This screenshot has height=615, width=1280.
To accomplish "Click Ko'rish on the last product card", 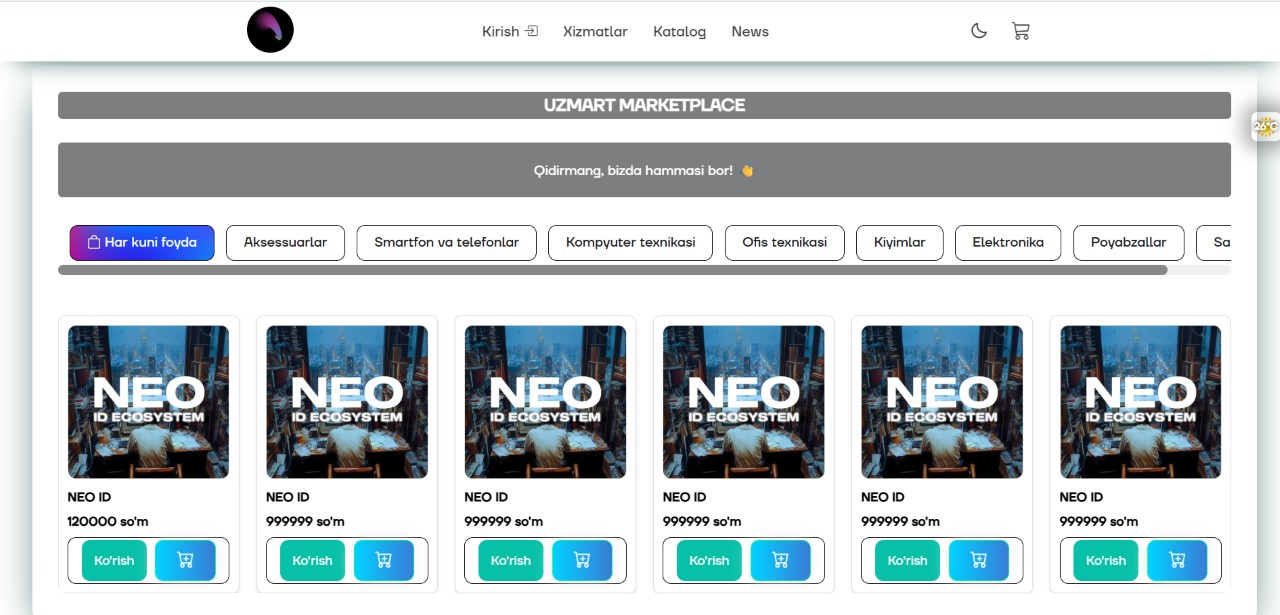I will click(1106, 561).
